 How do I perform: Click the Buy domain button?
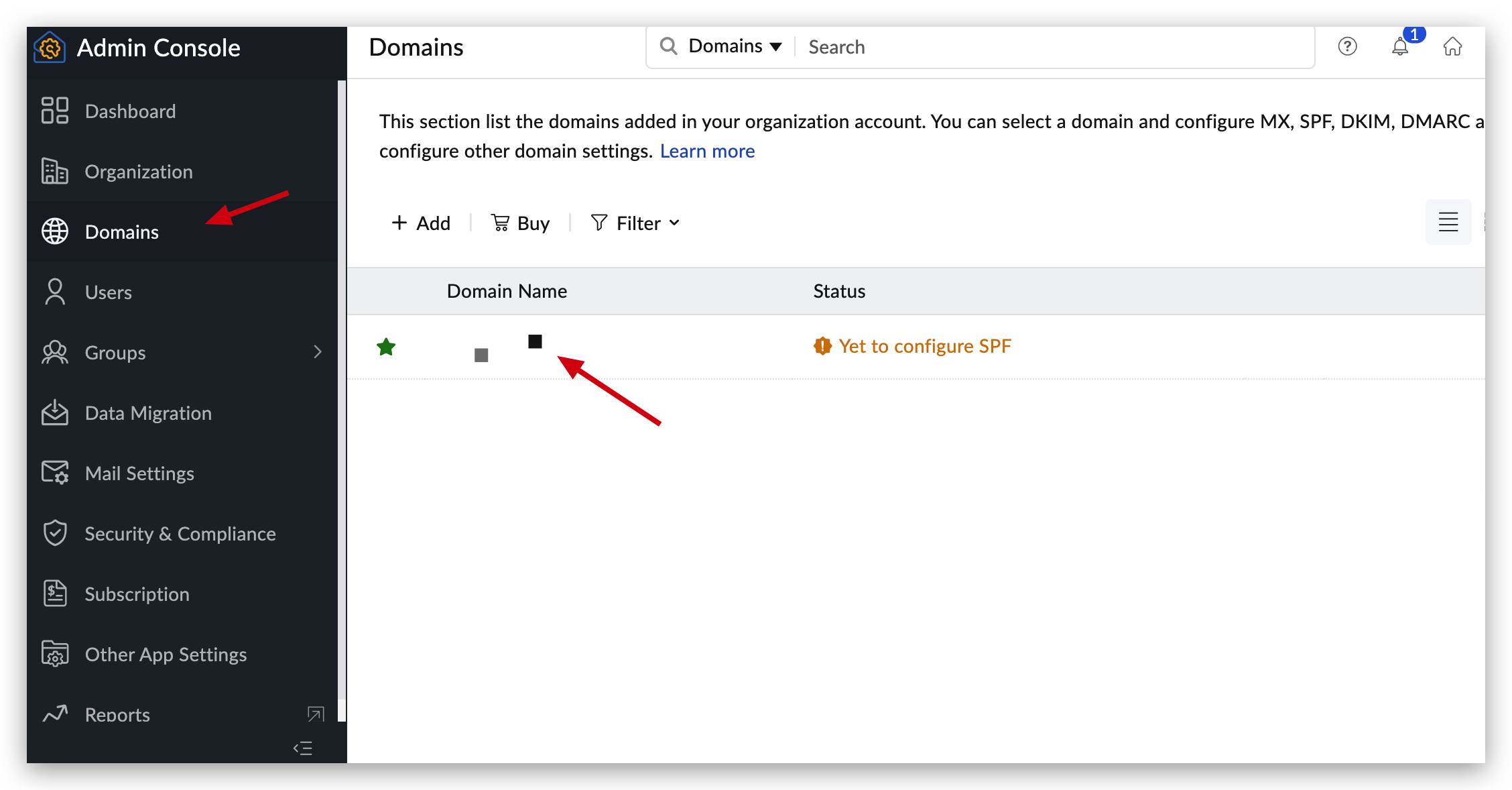[x=520, y=223]
